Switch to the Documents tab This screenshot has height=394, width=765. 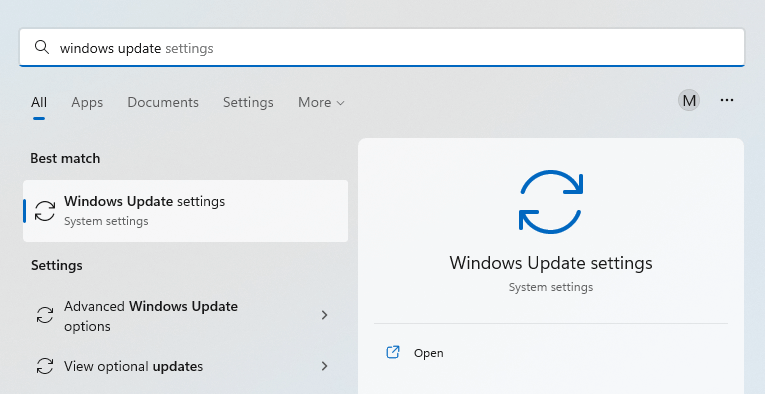point(163,102)
